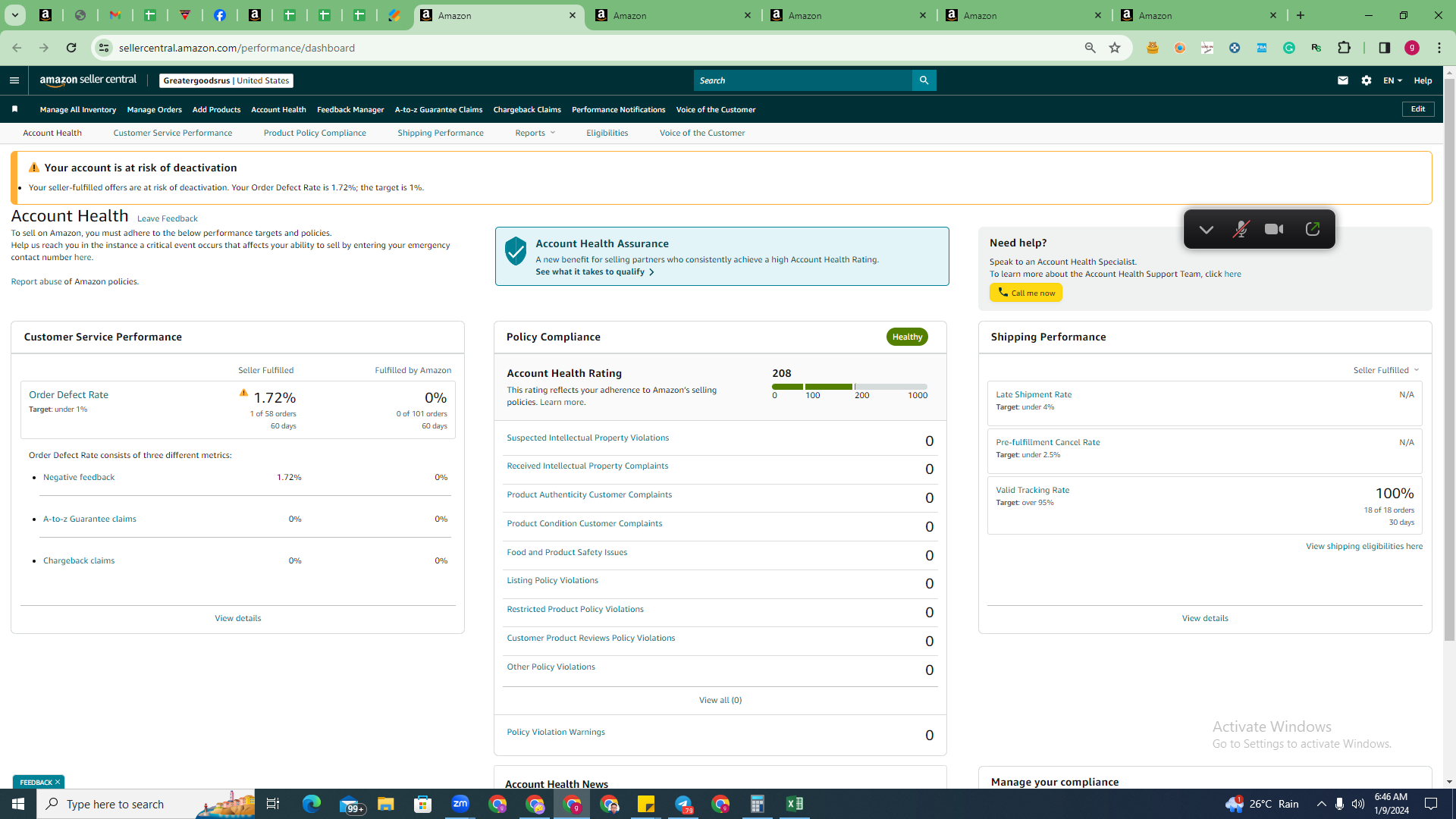The image size is (1456, 819).
Task: Open the Negative feedback link
Action: [79, 477]
